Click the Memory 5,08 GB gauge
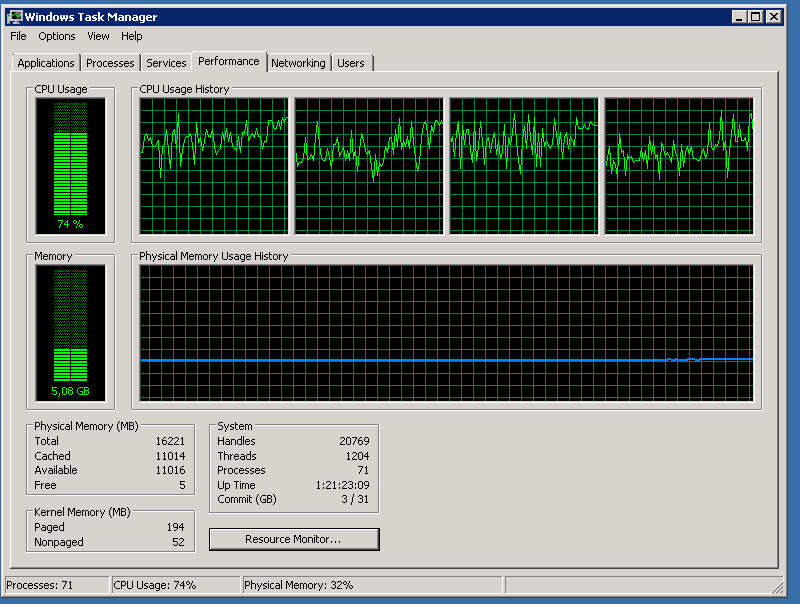The image size is (800, 604). [70, 333]
